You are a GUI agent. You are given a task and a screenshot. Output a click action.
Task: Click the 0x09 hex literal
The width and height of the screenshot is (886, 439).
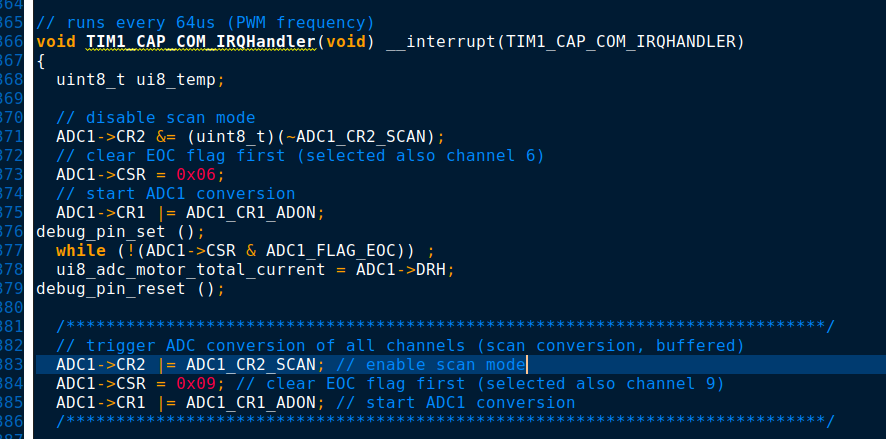196,384
